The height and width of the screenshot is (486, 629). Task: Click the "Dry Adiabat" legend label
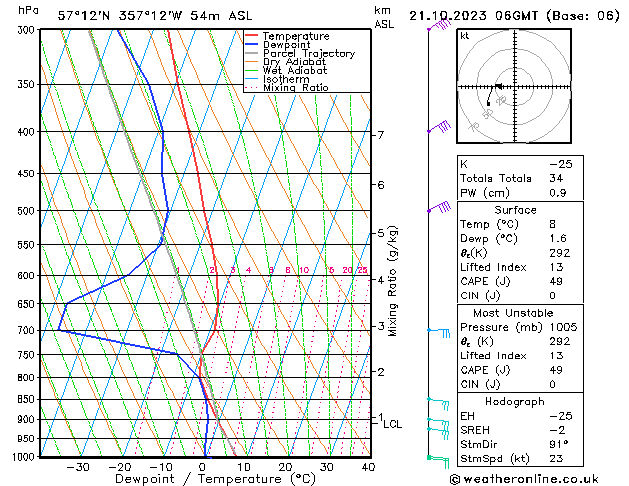tap(294, 62)
